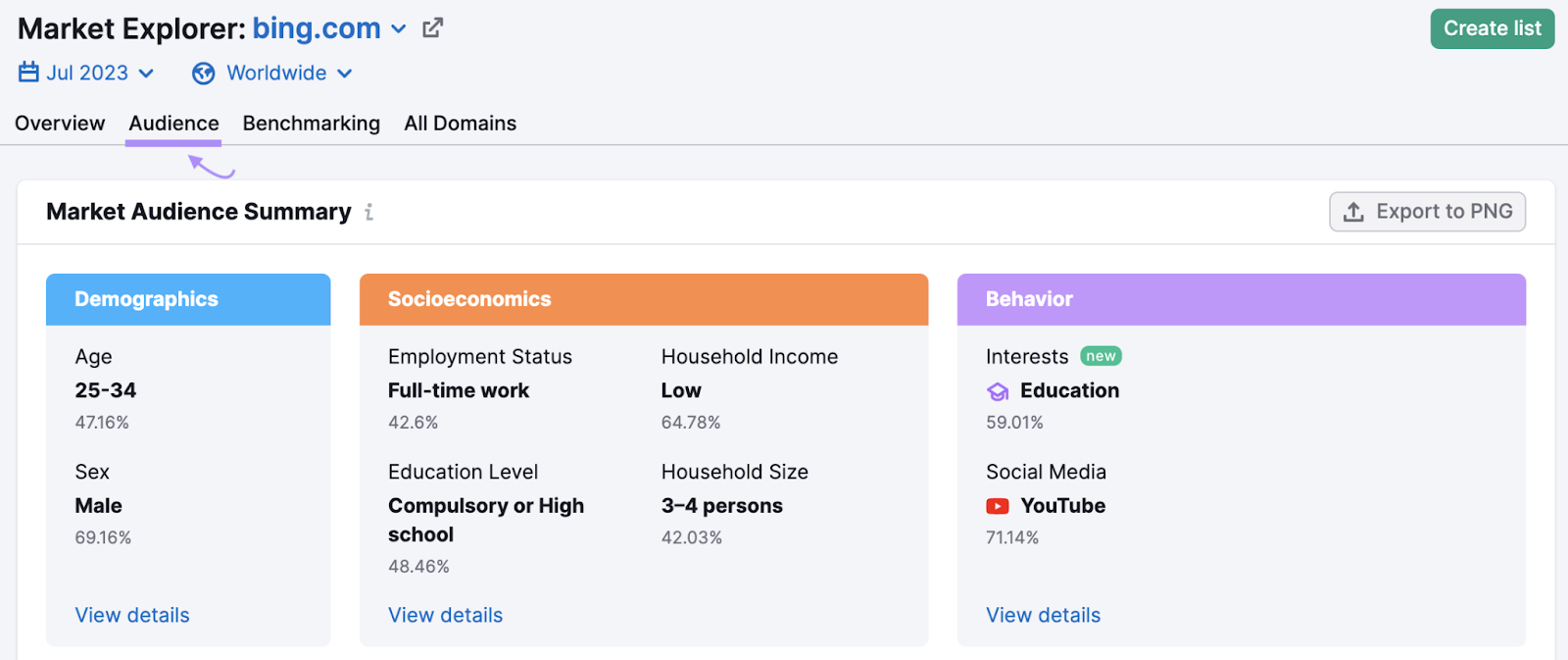The image size is (1568, 660).
Task: Click the Employment Status label
Action: click(480, 357)
